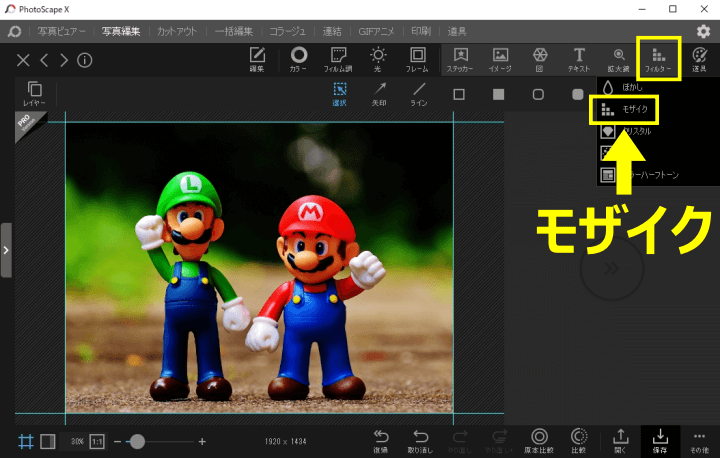This screenshot has width=720, height=458.
Task: Go to the previous photo
Action: tap(44, 60)
